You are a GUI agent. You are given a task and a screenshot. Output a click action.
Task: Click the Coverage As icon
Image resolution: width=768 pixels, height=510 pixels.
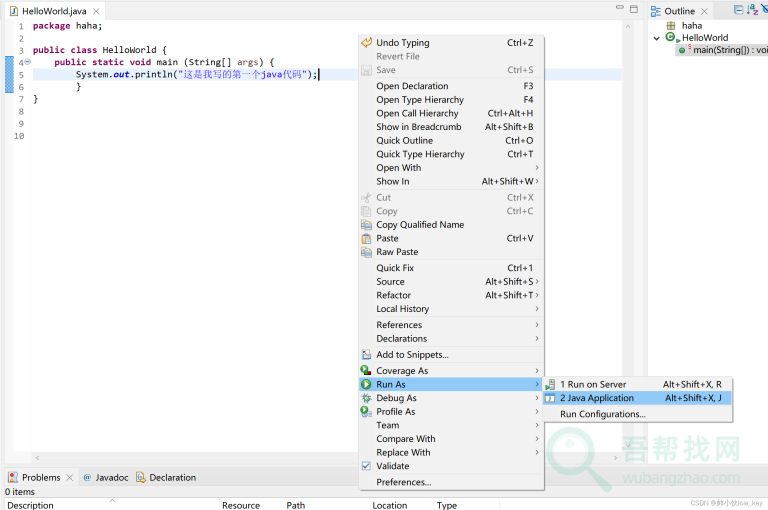pos(366,371)
